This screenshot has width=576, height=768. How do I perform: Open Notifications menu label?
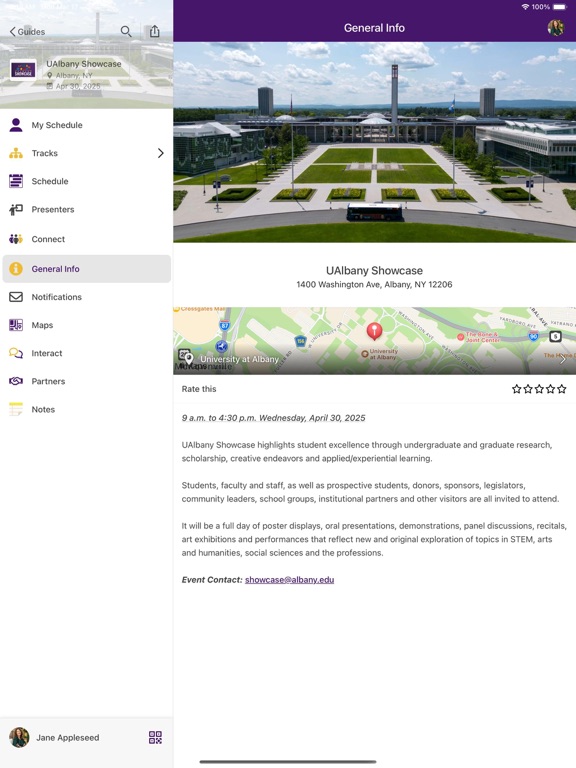56,297
